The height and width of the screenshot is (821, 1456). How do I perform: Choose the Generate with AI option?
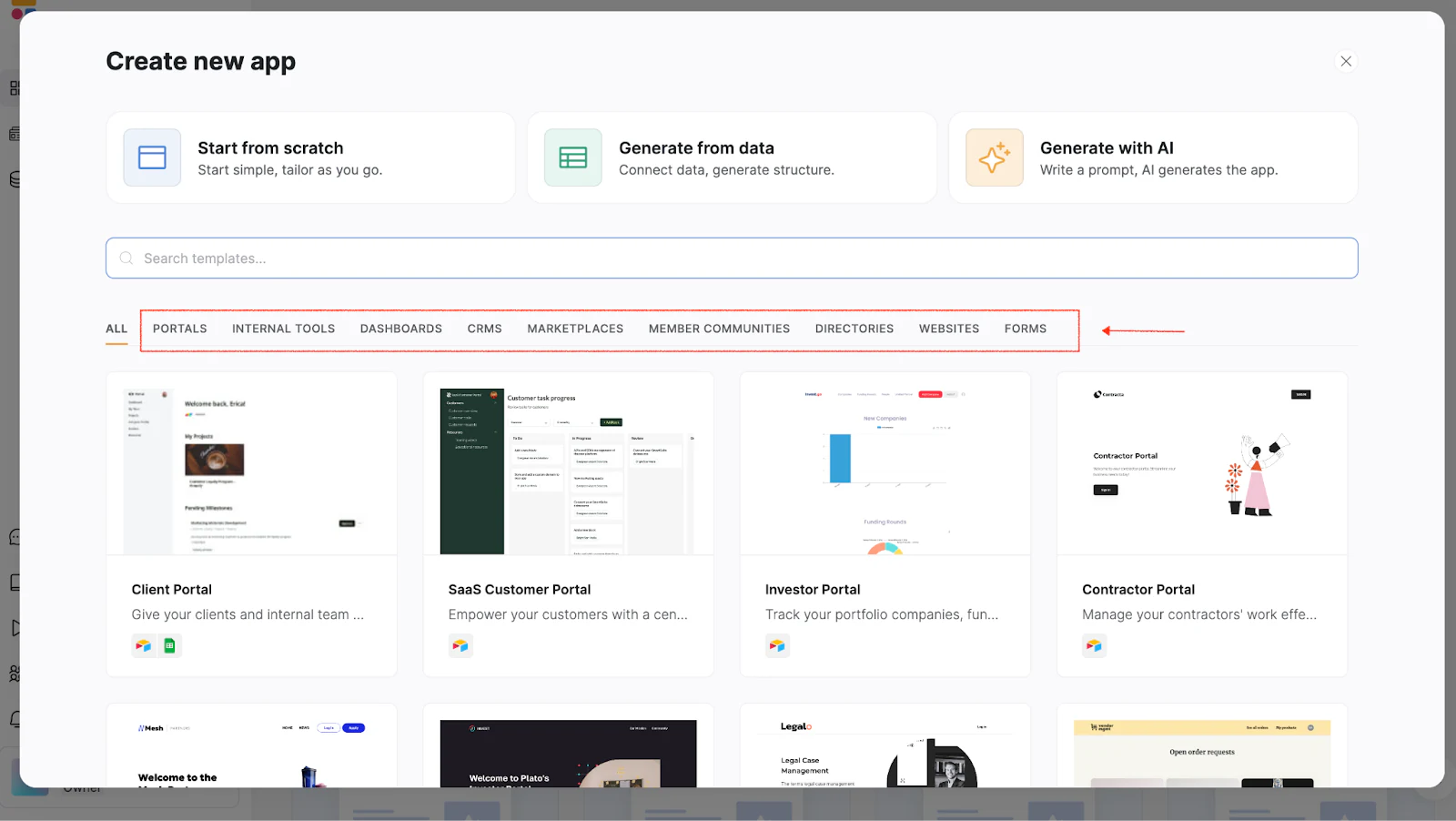pos(1153,157)
